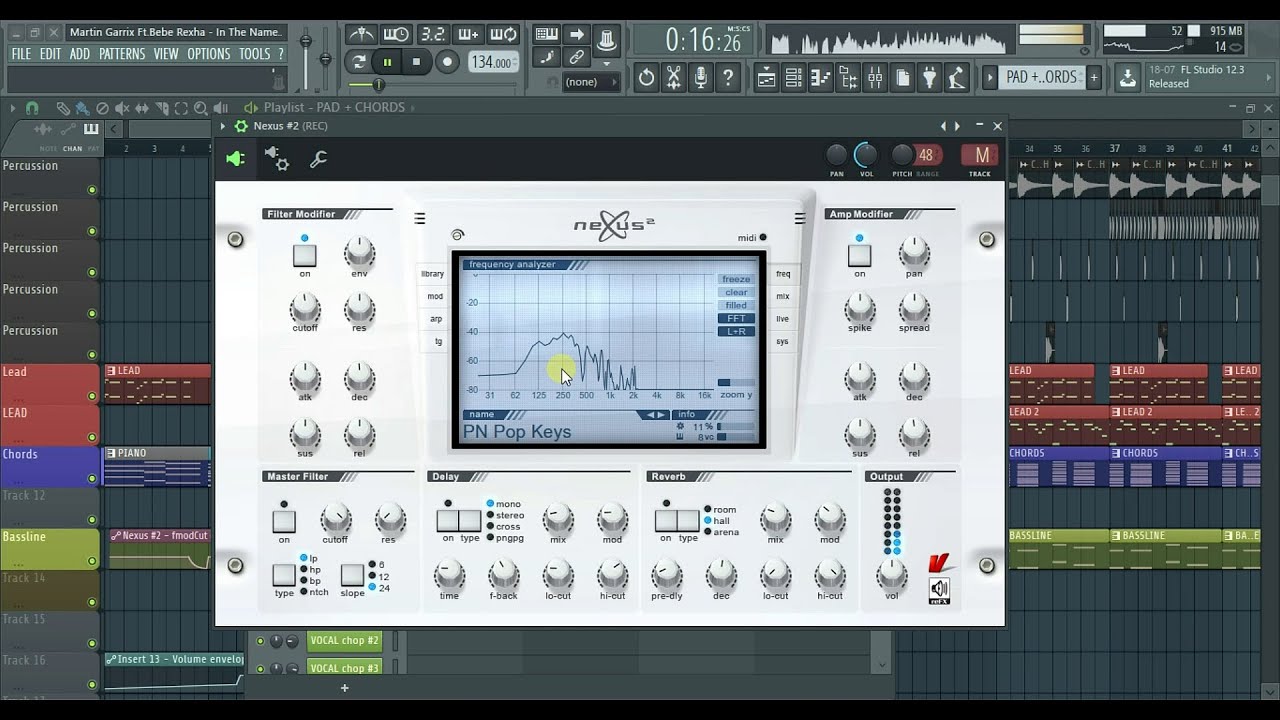Screen dimensions: 1280x720
Task: Add new pattern with plus button
Action: (x=1094, y=77)
